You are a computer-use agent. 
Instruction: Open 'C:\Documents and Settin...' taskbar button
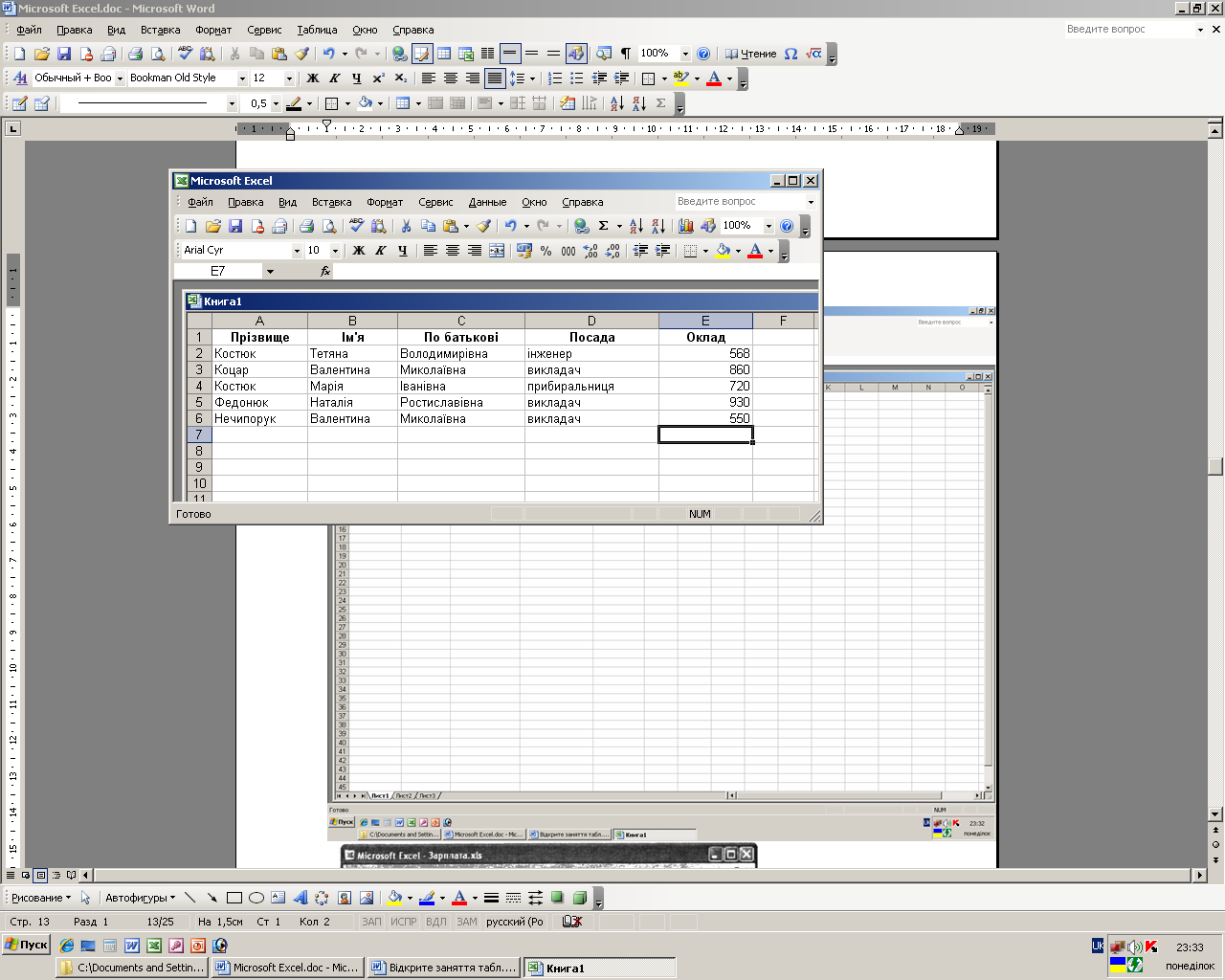[x=131, y=968]
